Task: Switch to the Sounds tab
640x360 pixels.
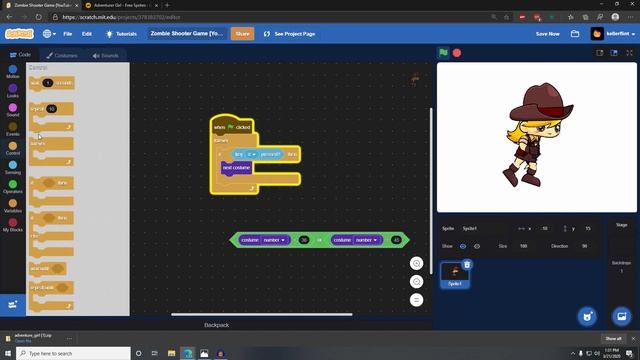Action: [105, 56]
